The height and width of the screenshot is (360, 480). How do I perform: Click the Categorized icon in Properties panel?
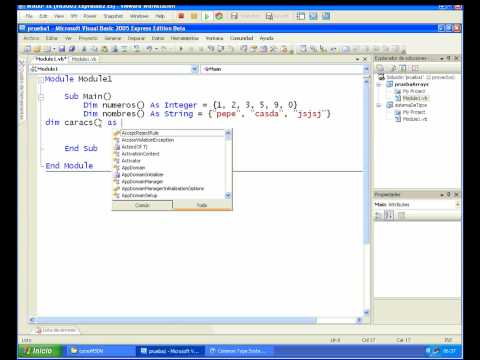379,216
